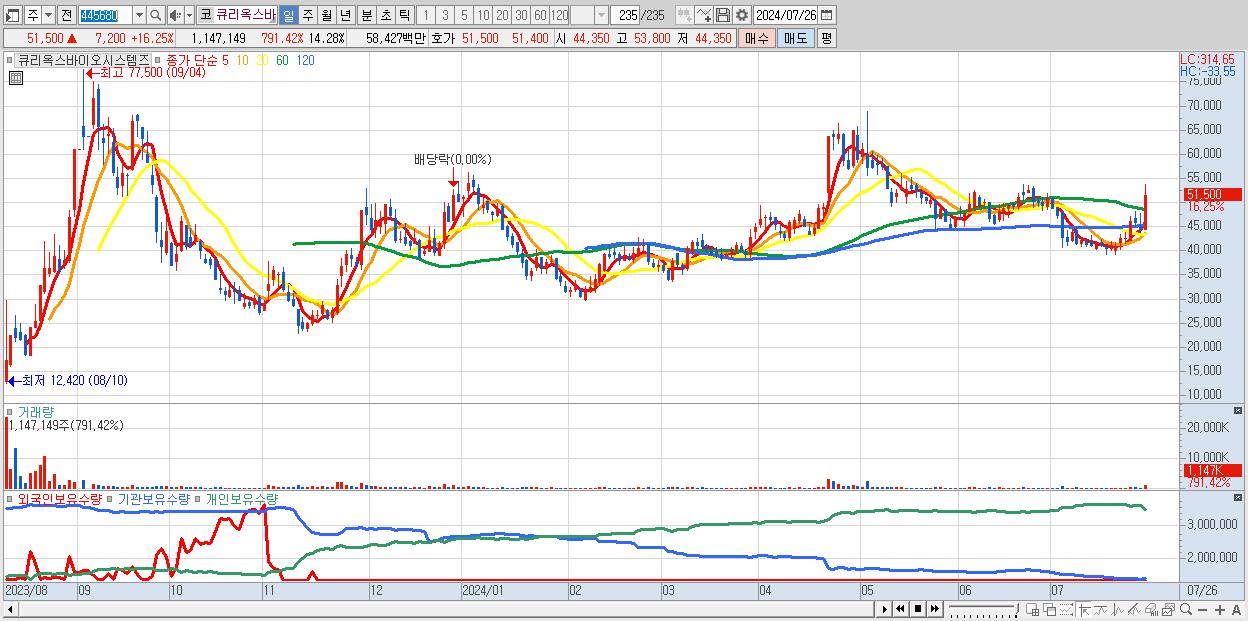Screen dimensions: 1248x621
Task: Click the chart image copy icon
Action: pyautogui.click(x=1169, y=610)
